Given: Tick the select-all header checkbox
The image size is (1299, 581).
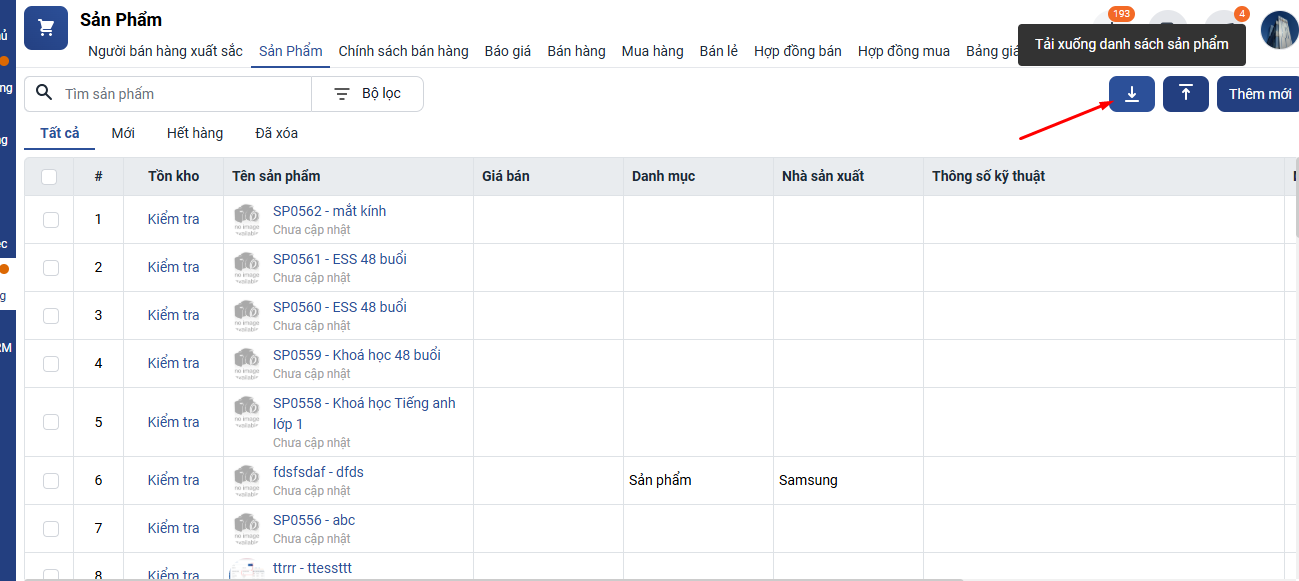Looking at the screenshot, I should [x=50, y=177].
